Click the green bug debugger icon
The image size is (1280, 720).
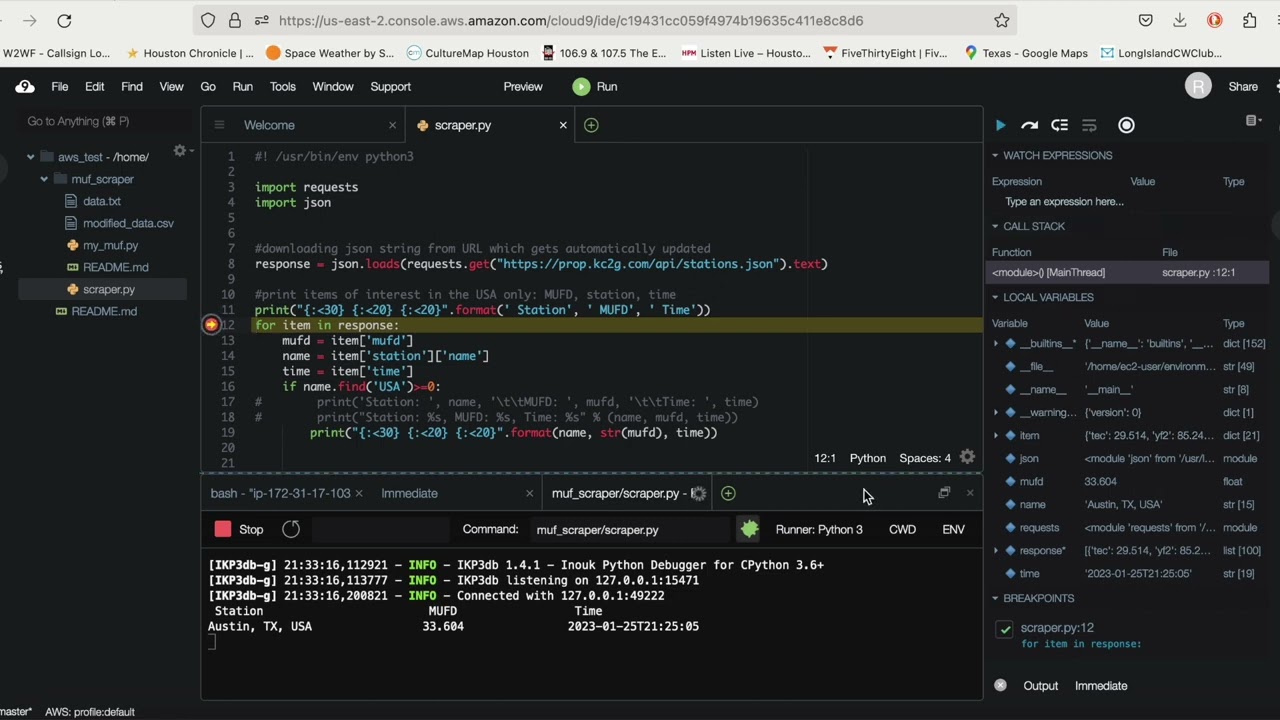click(749, 529)
